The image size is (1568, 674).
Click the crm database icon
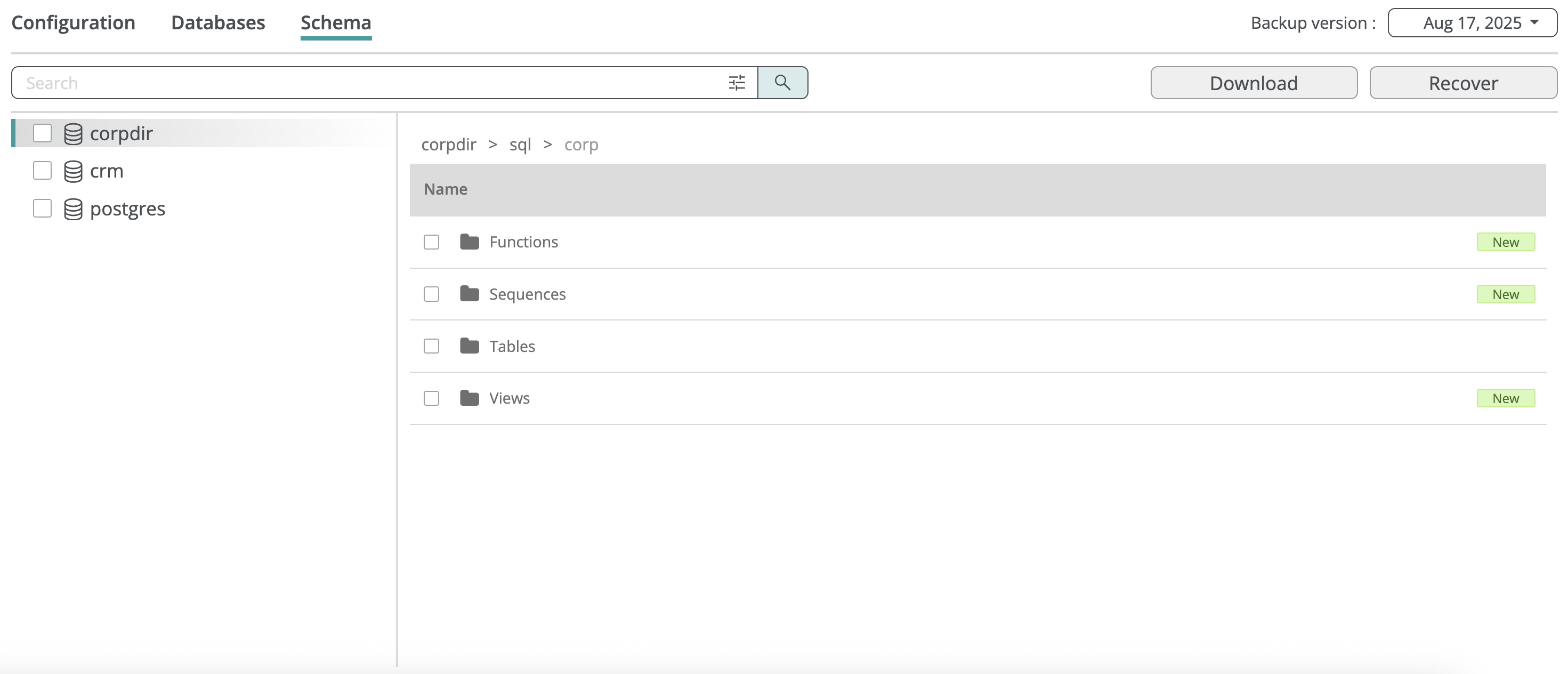click(x=73, y=171)
